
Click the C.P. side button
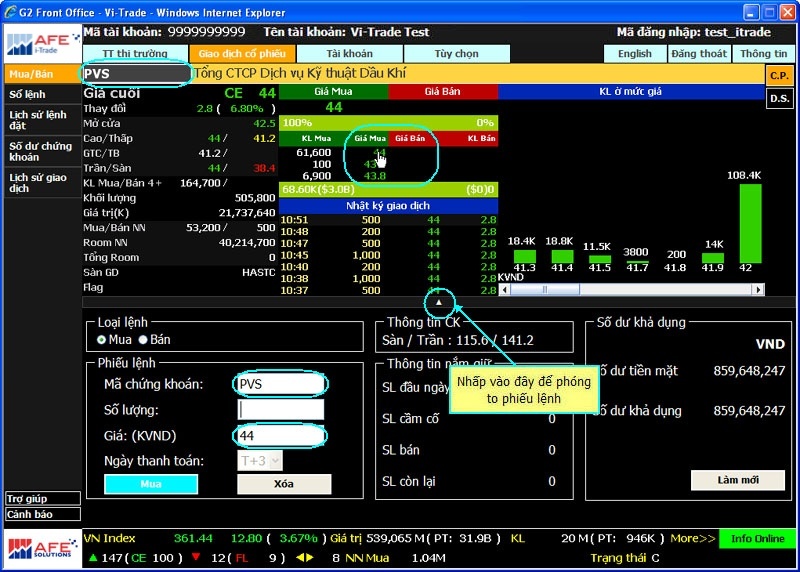(x=779, y=76)
